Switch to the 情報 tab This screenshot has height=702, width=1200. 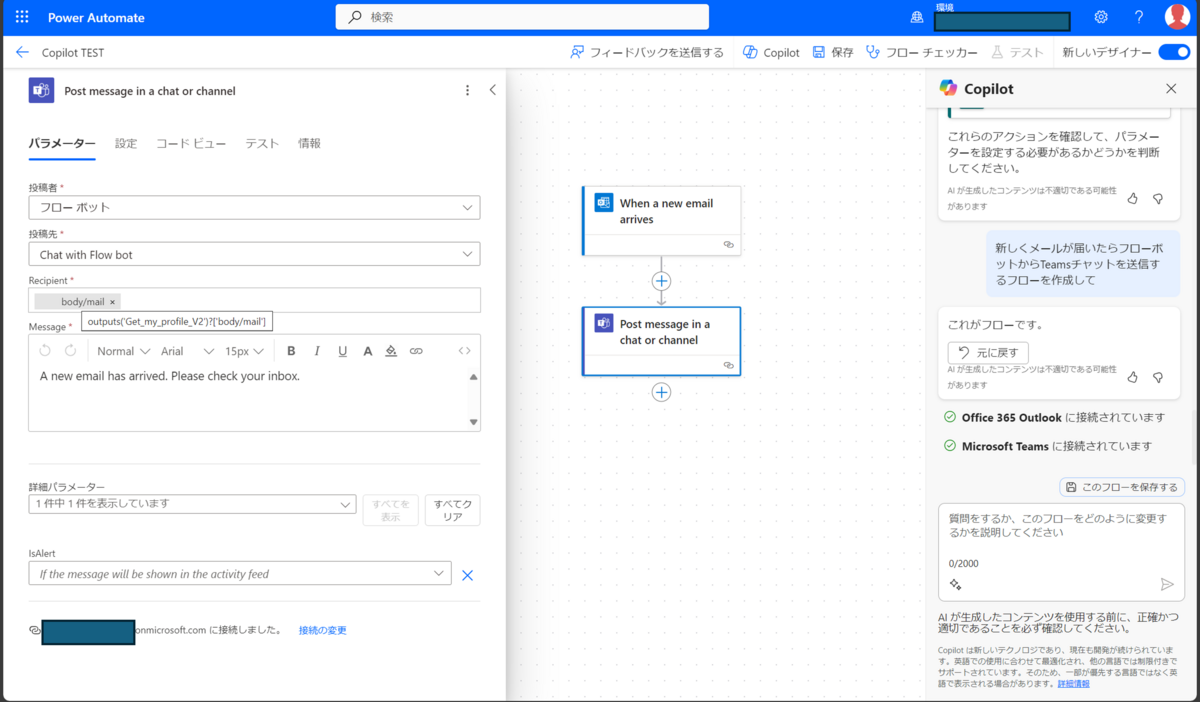310,144
